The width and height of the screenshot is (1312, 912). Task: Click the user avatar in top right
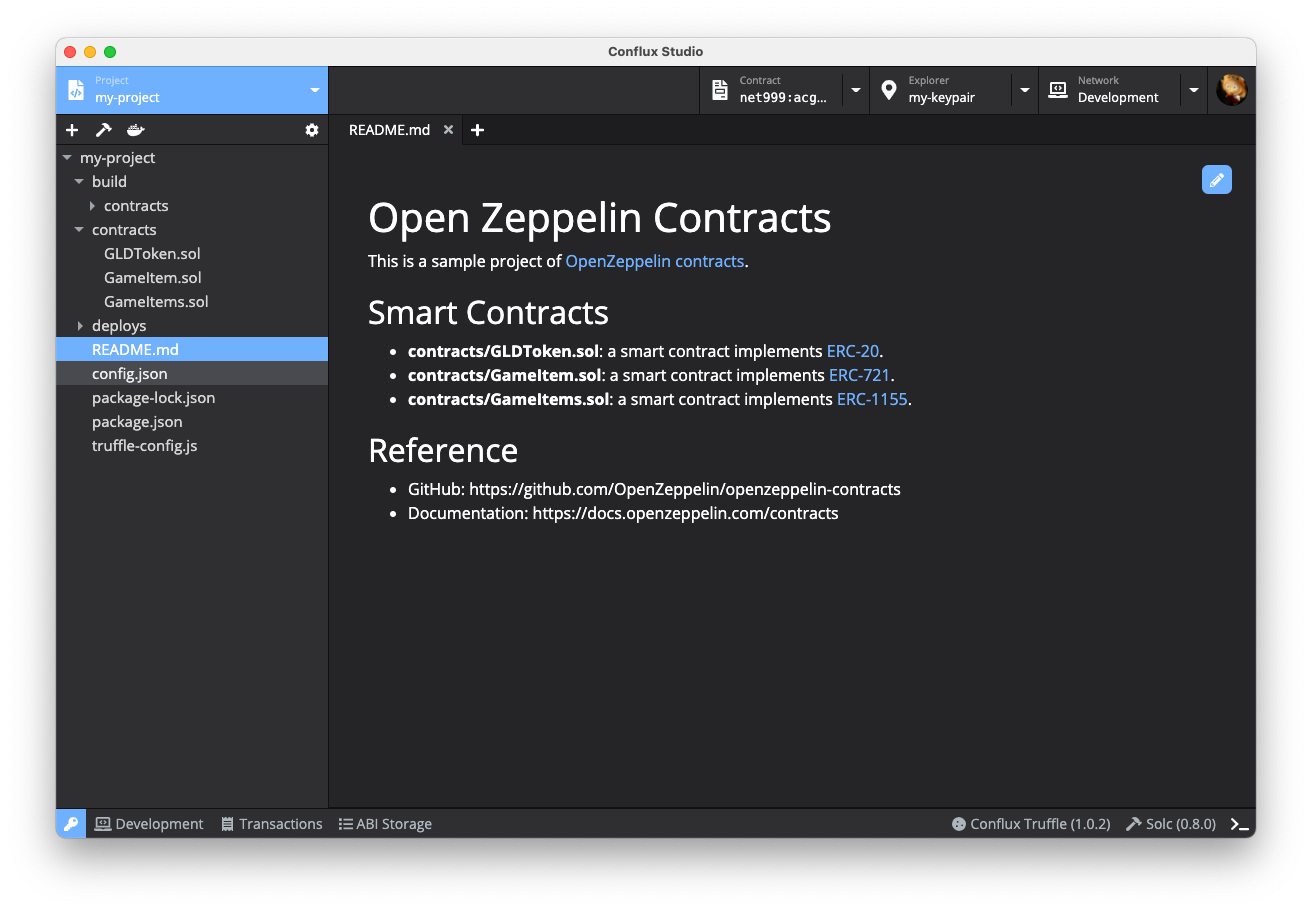pos(1231,90)
